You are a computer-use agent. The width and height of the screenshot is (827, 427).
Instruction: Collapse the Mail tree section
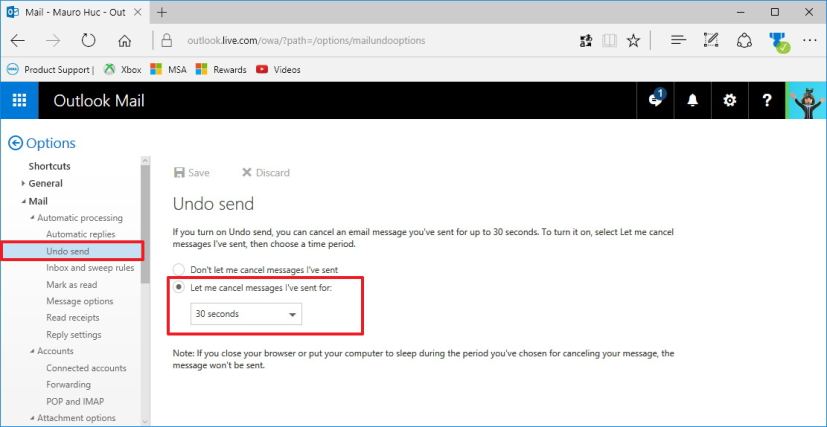pyautogui.click(x=23, y=201)
